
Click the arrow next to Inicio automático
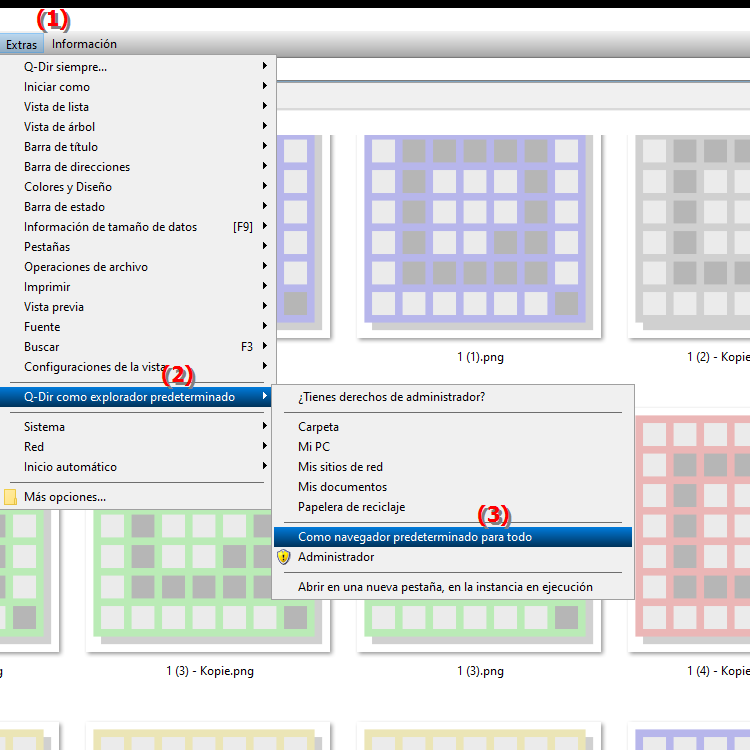point(265,466)
